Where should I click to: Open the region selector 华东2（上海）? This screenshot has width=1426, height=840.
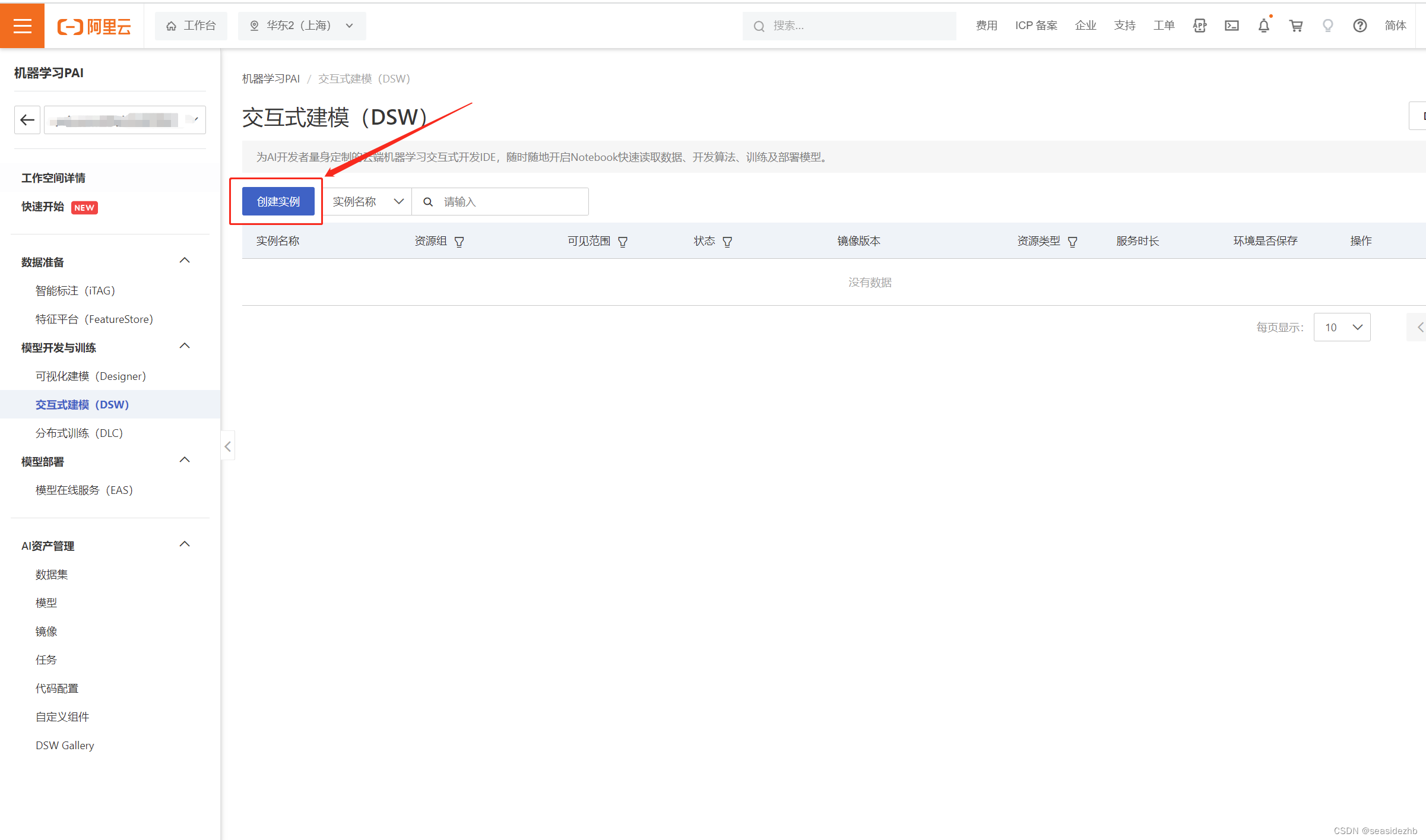[301, 26]
